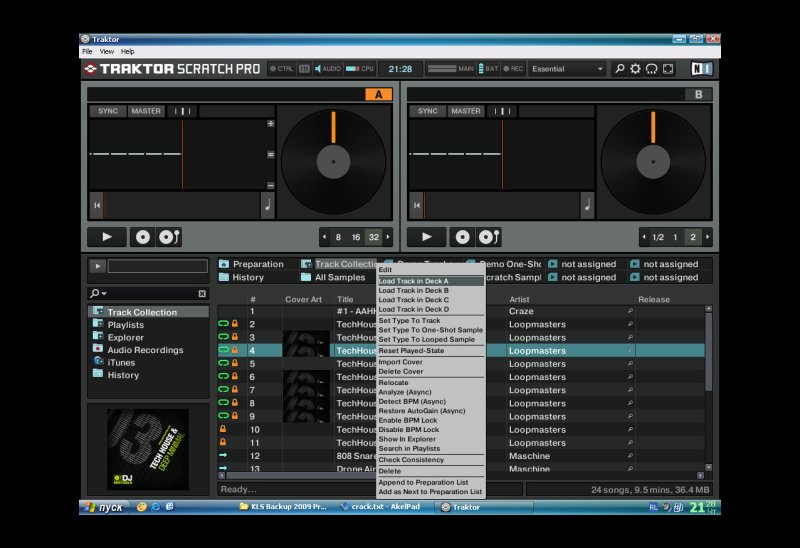Zoom out Deck A waveform with minus

pos(270,186)
